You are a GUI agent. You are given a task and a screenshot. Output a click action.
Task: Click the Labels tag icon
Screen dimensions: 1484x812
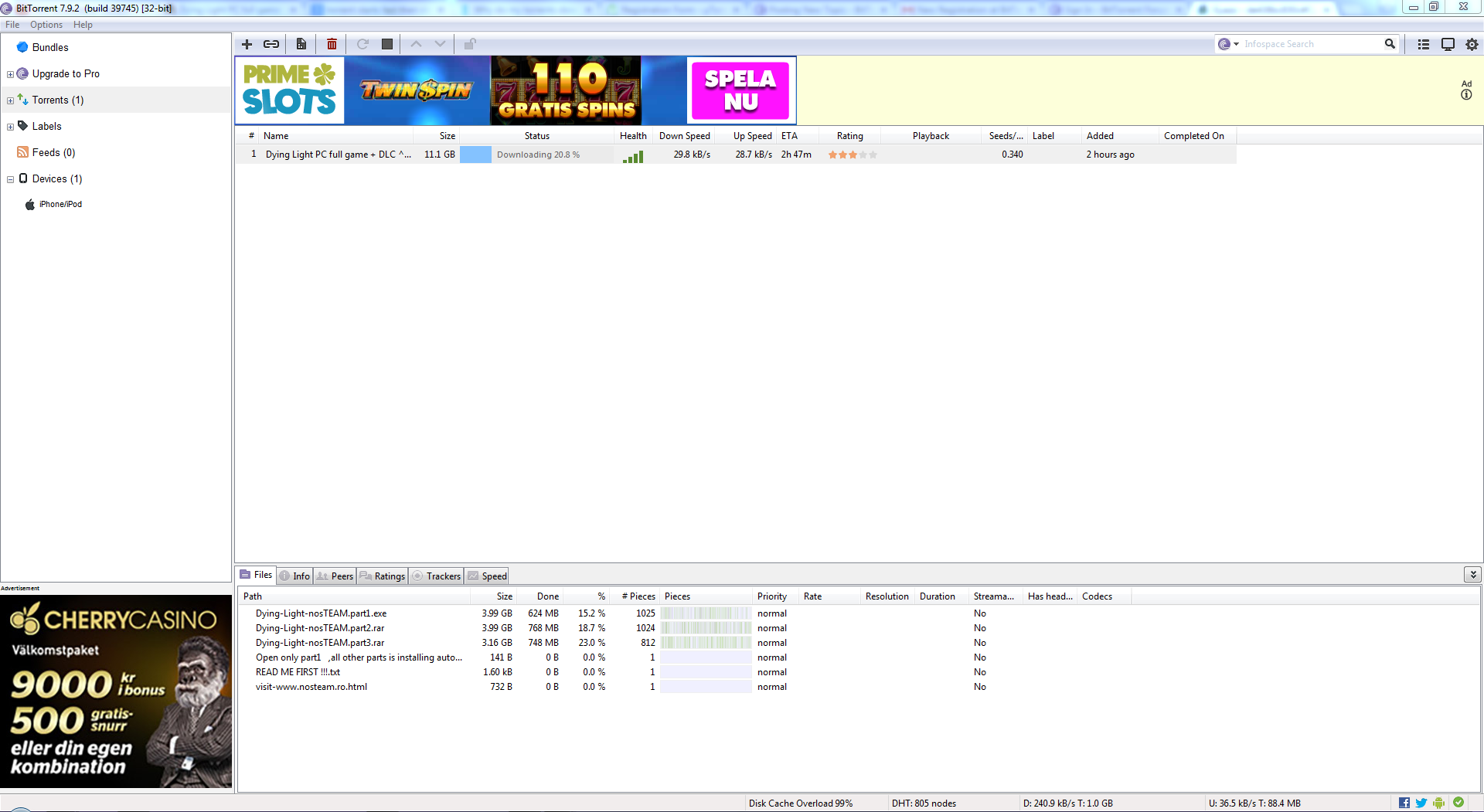tap(22, 126)
